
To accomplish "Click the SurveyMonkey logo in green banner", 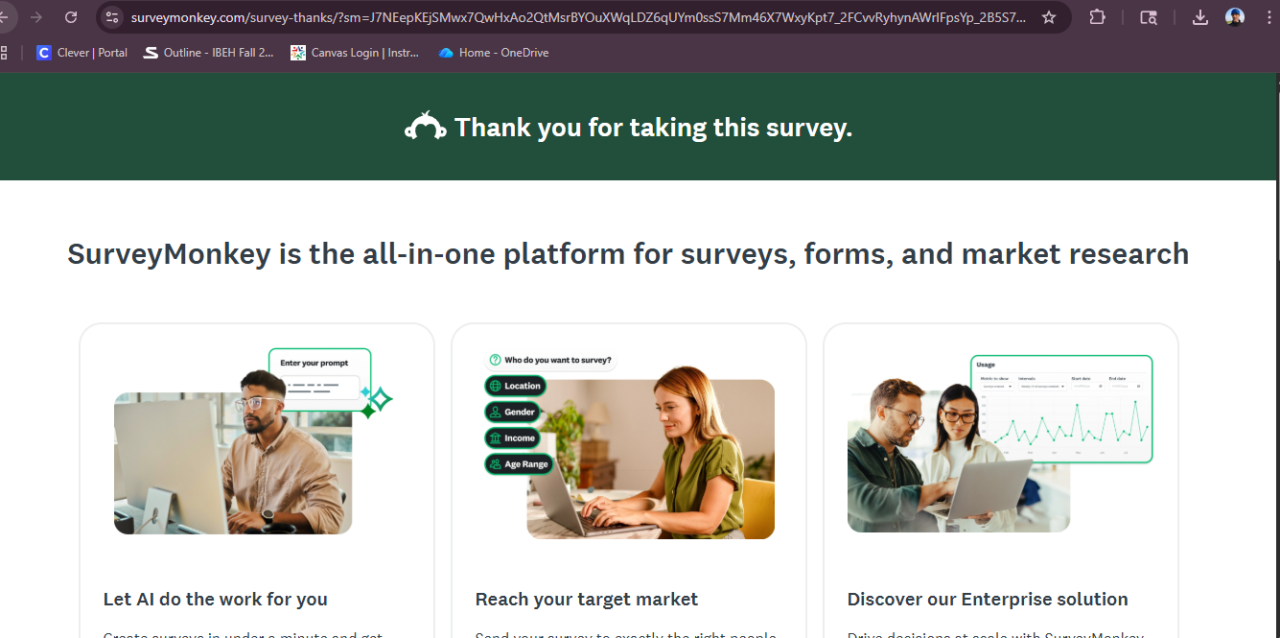I will click(425, 127).
